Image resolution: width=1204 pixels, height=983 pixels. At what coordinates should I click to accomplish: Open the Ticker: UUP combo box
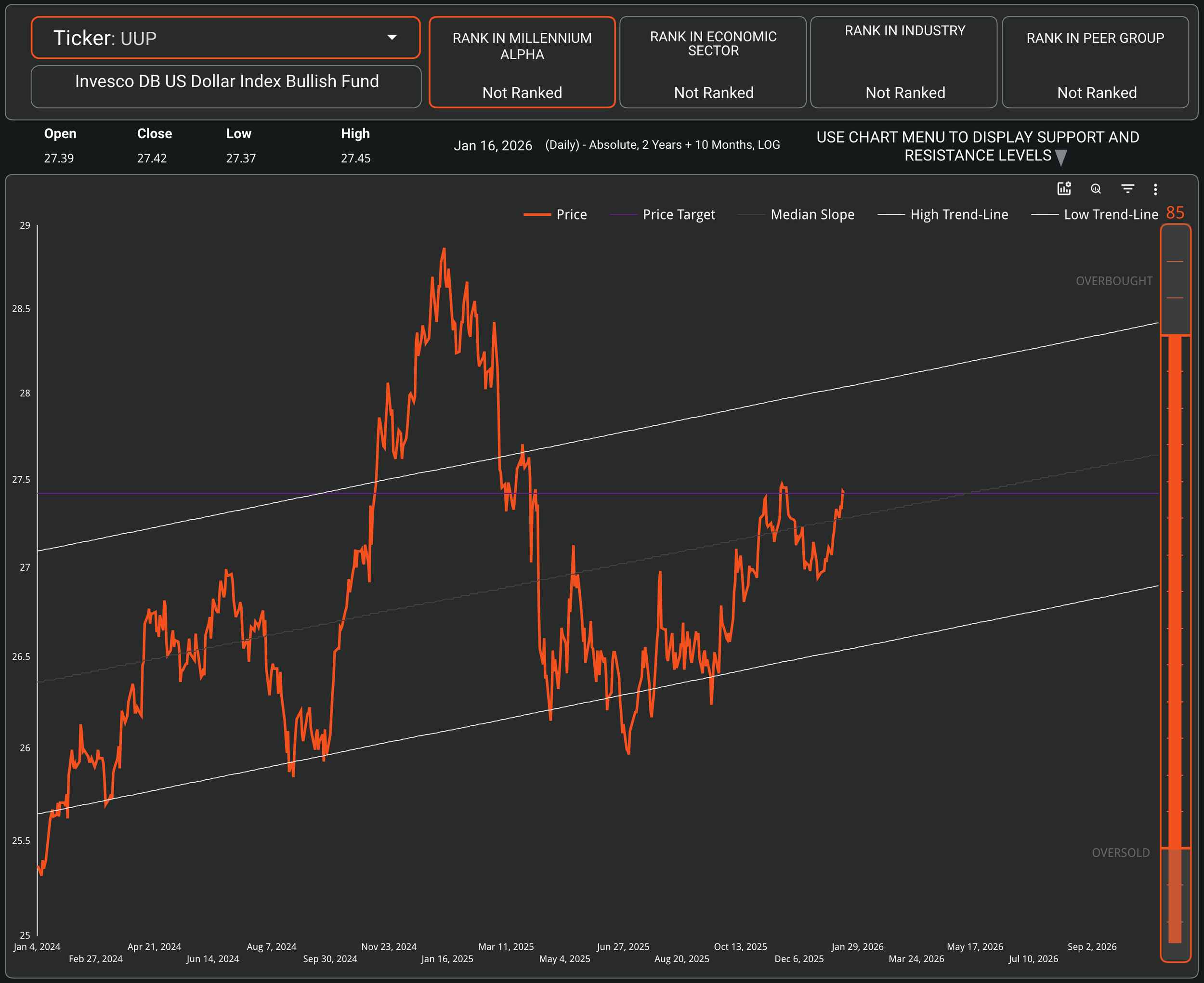225,38
